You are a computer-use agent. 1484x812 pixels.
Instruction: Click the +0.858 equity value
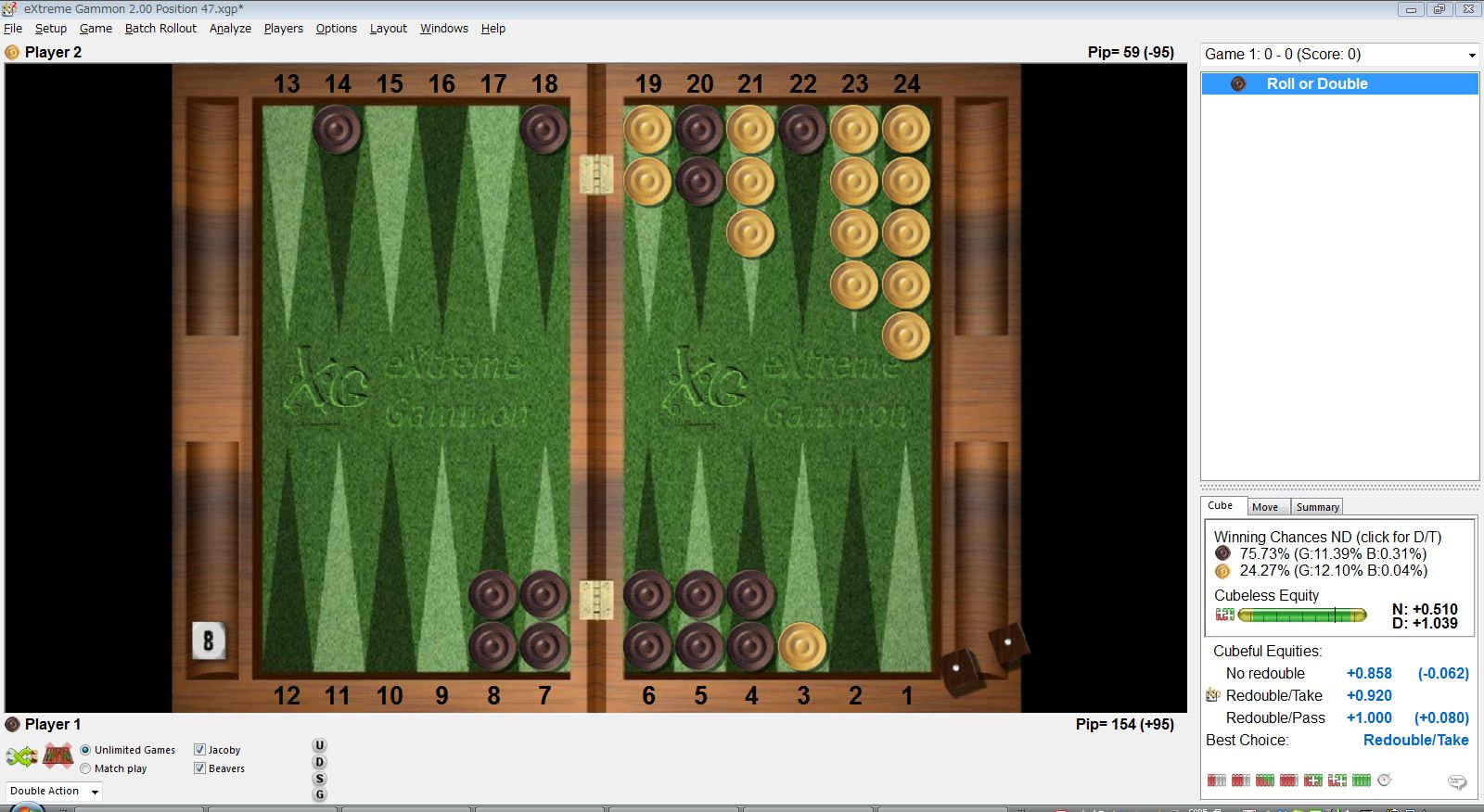(x=1369, y=674)
